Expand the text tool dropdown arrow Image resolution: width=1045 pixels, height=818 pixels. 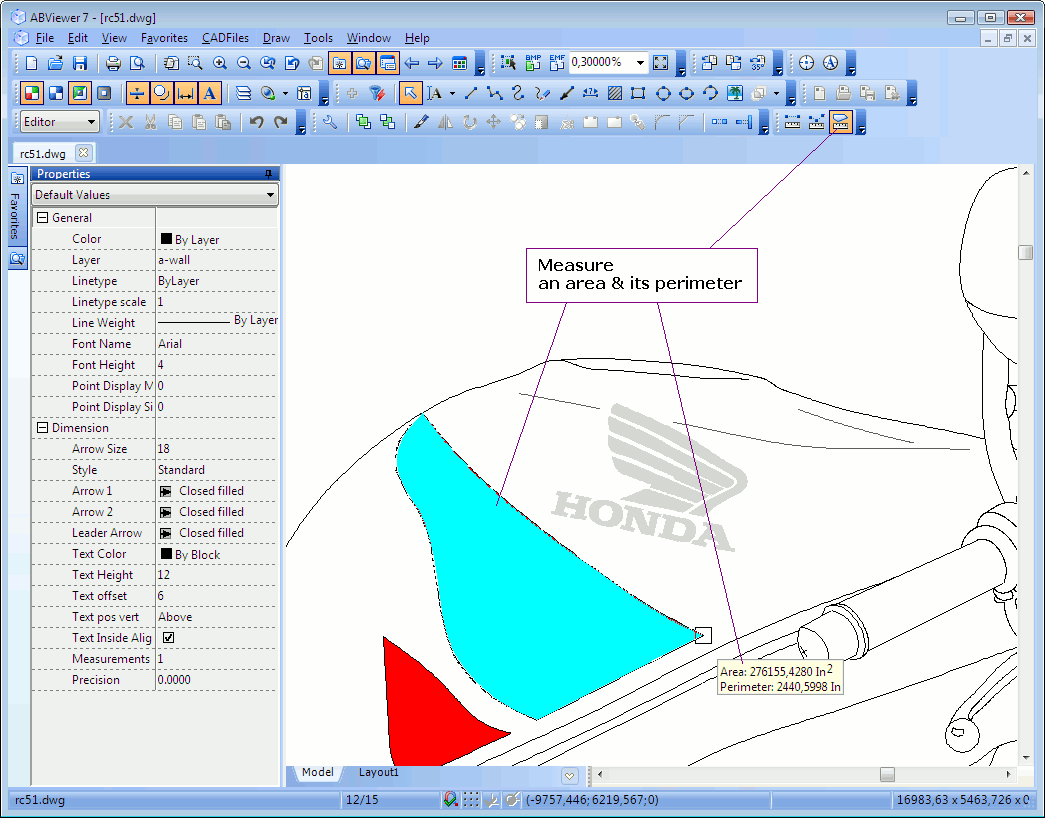453,93
